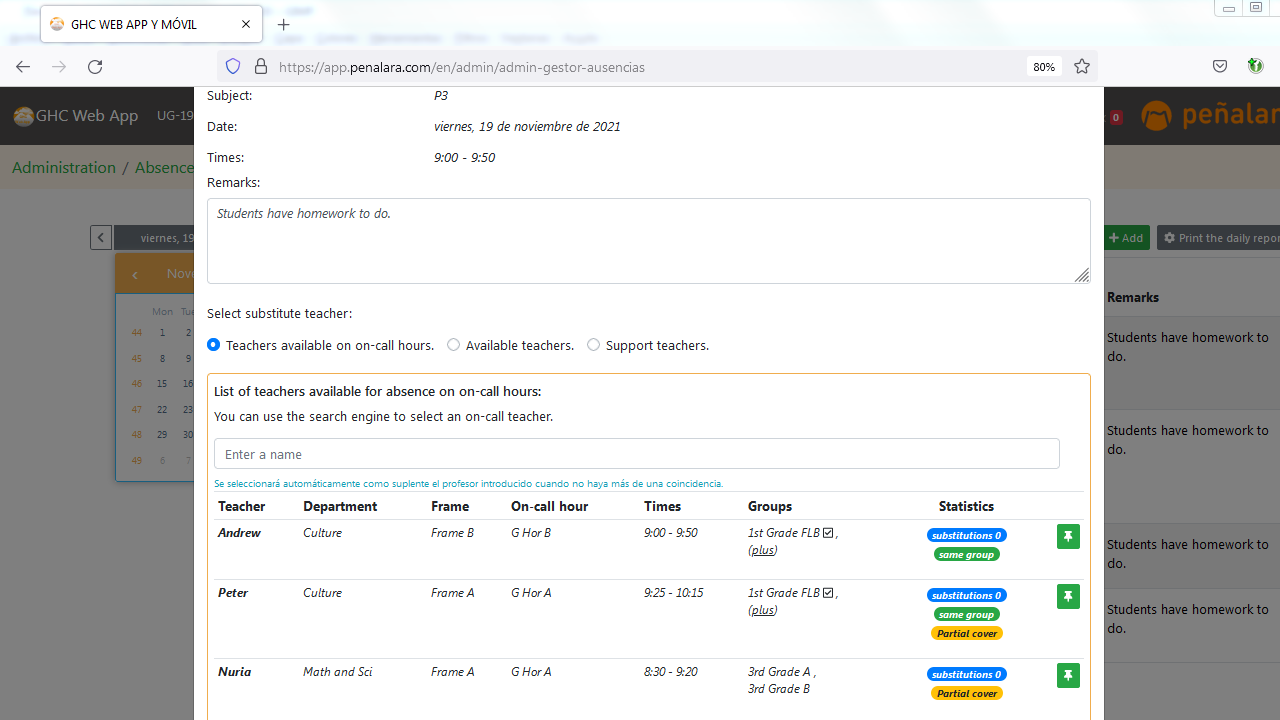Click Nuria's Math and Sci department

point(337,672)
